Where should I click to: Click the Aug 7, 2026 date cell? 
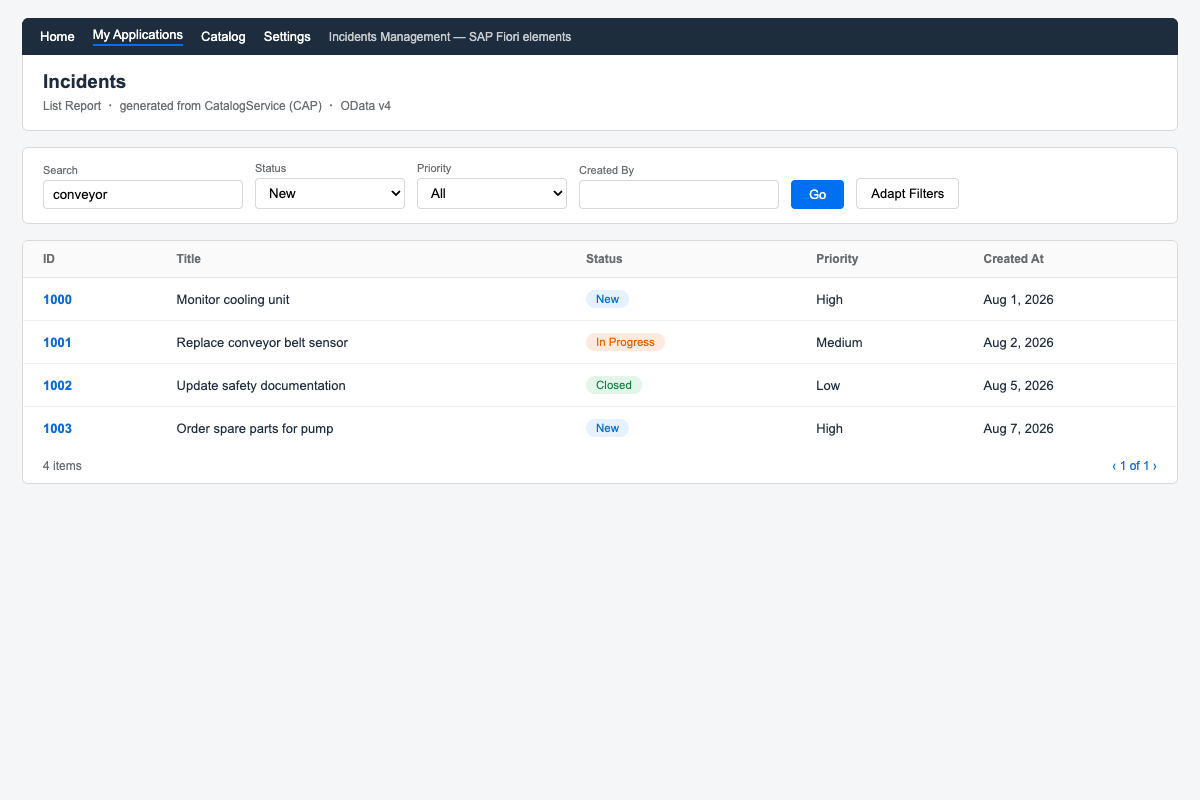tap(1018, 428)
